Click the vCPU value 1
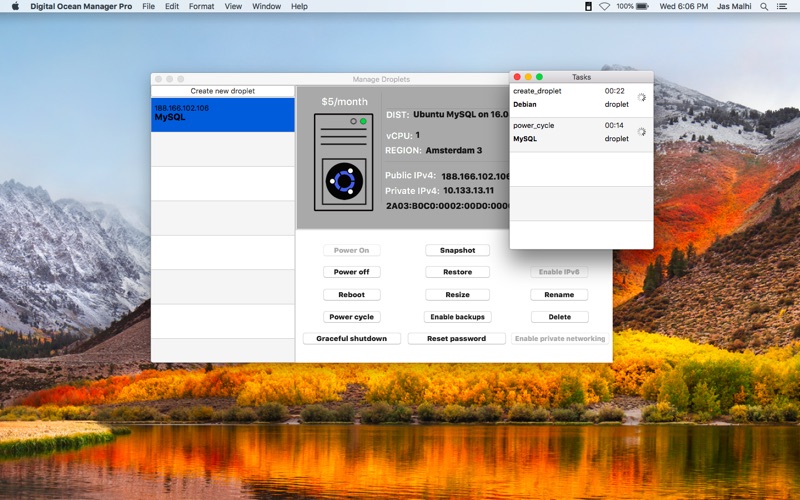 (417, 135)
